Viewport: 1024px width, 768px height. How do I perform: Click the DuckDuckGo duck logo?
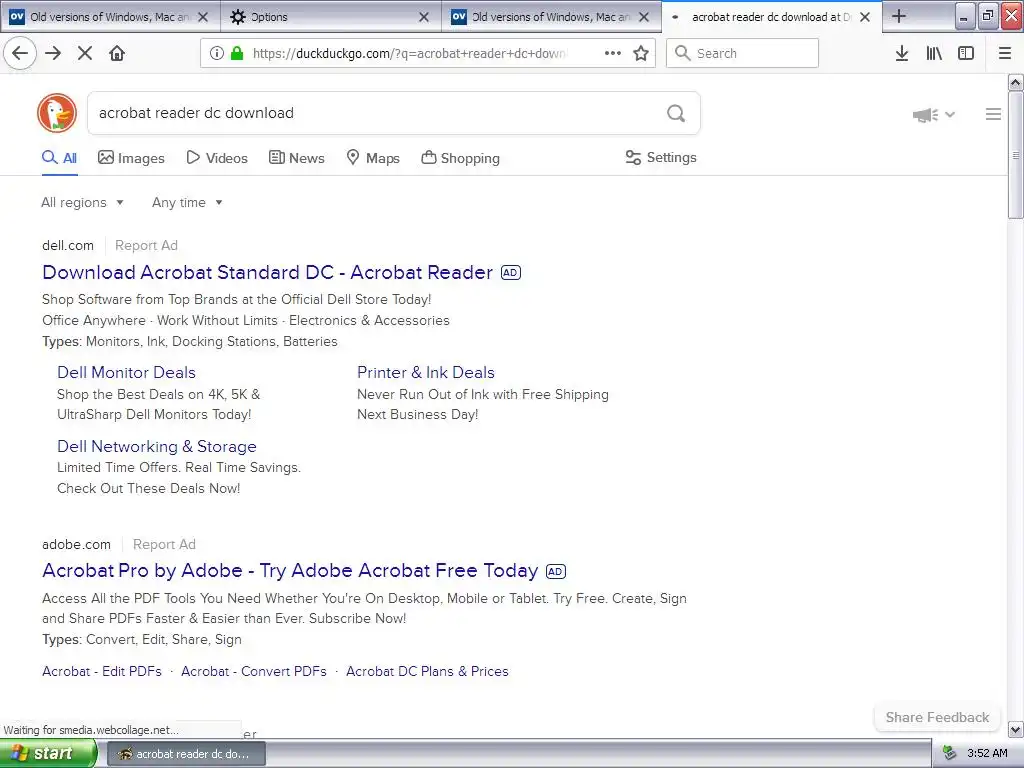[57, 113]
